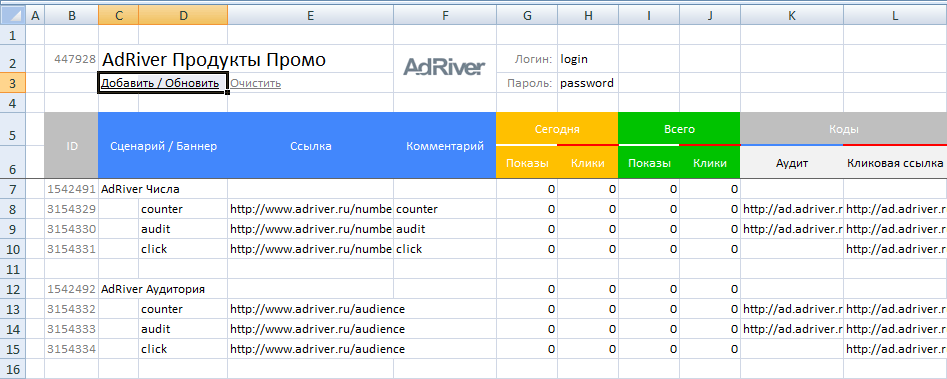The image size is (947, 379).
Task: Click the 'Пароль:' label
Action: click(530, 83)
